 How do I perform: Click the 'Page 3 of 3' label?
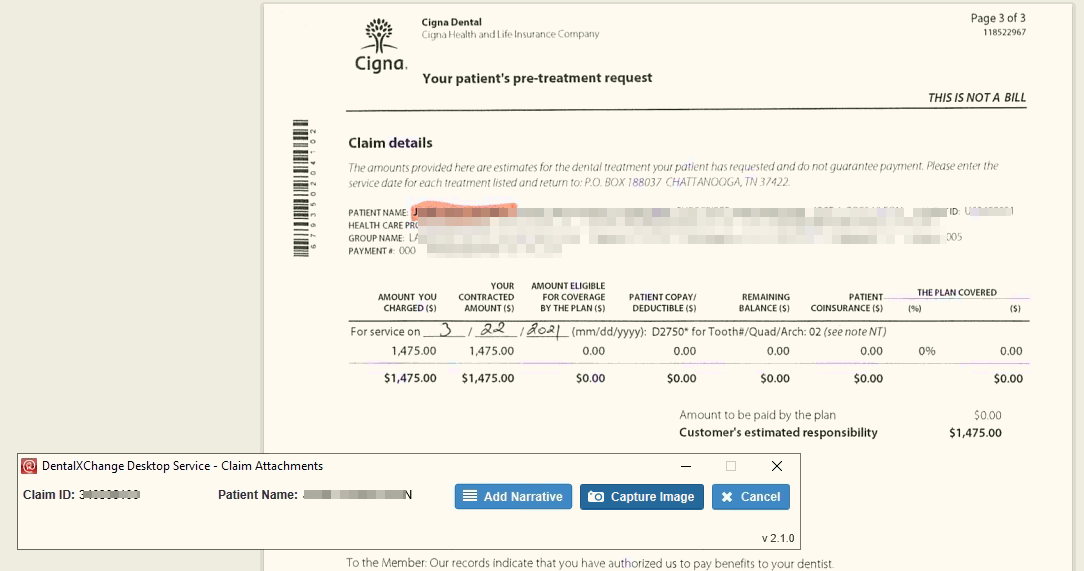click(998, 18)
